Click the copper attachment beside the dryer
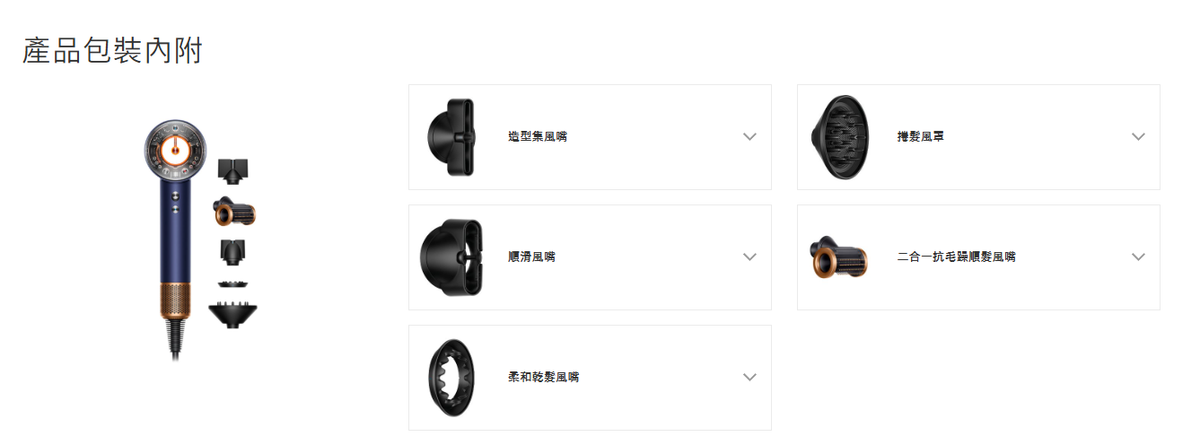Viewport: 1200px width, 435px height. (x=234, y=212)
